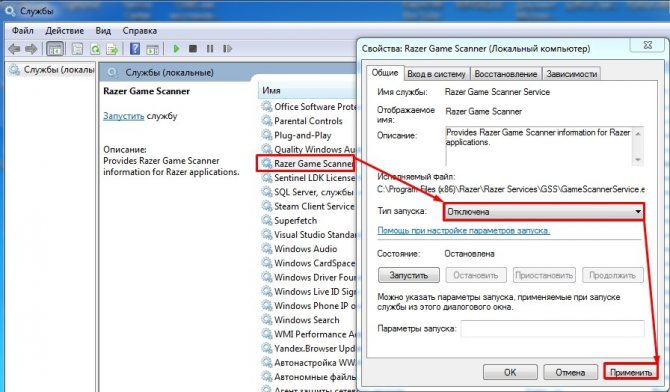Open the Тип запуска dropdown
The height and width of the screenshot is (392, 670).
(544, 212)
